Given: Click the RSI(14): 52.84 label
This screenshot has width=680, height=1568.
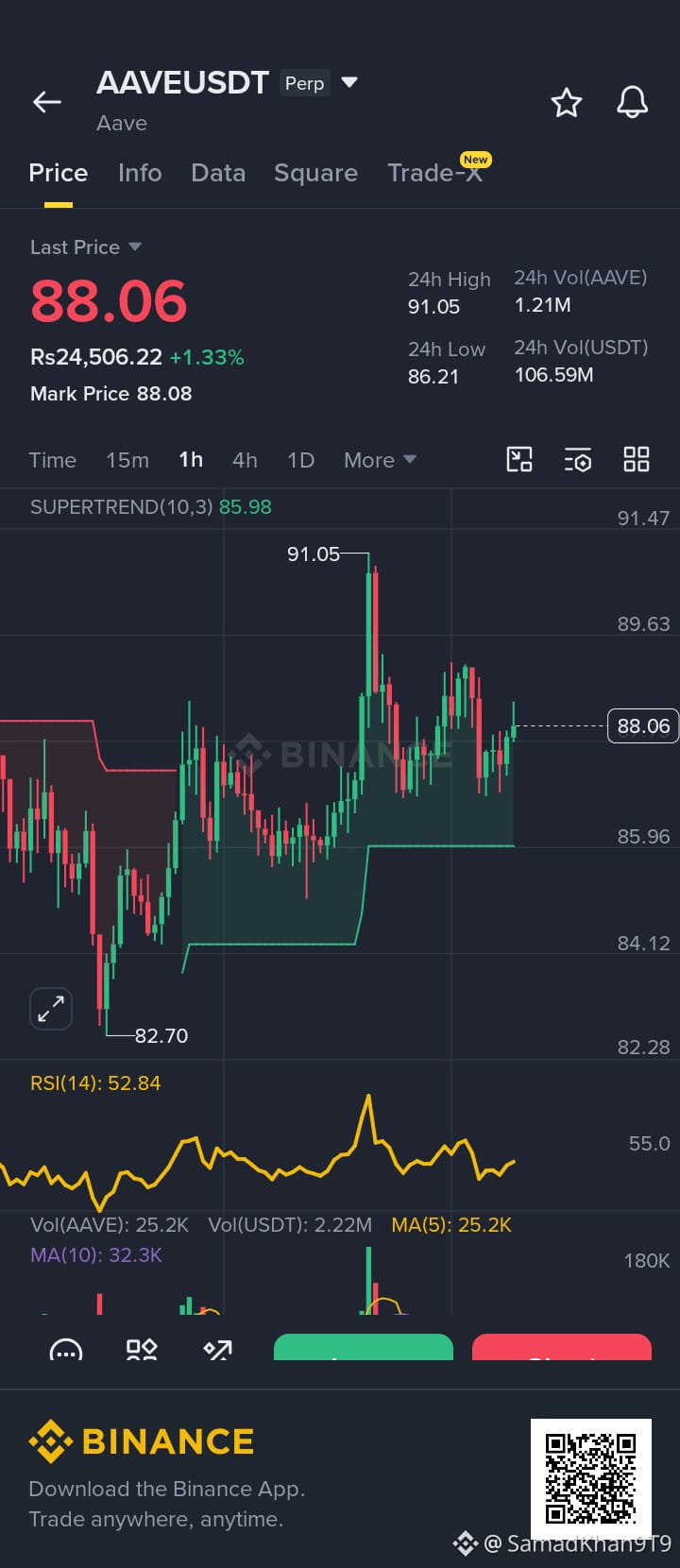Looking at the screenshot, I should point(95,1083).
